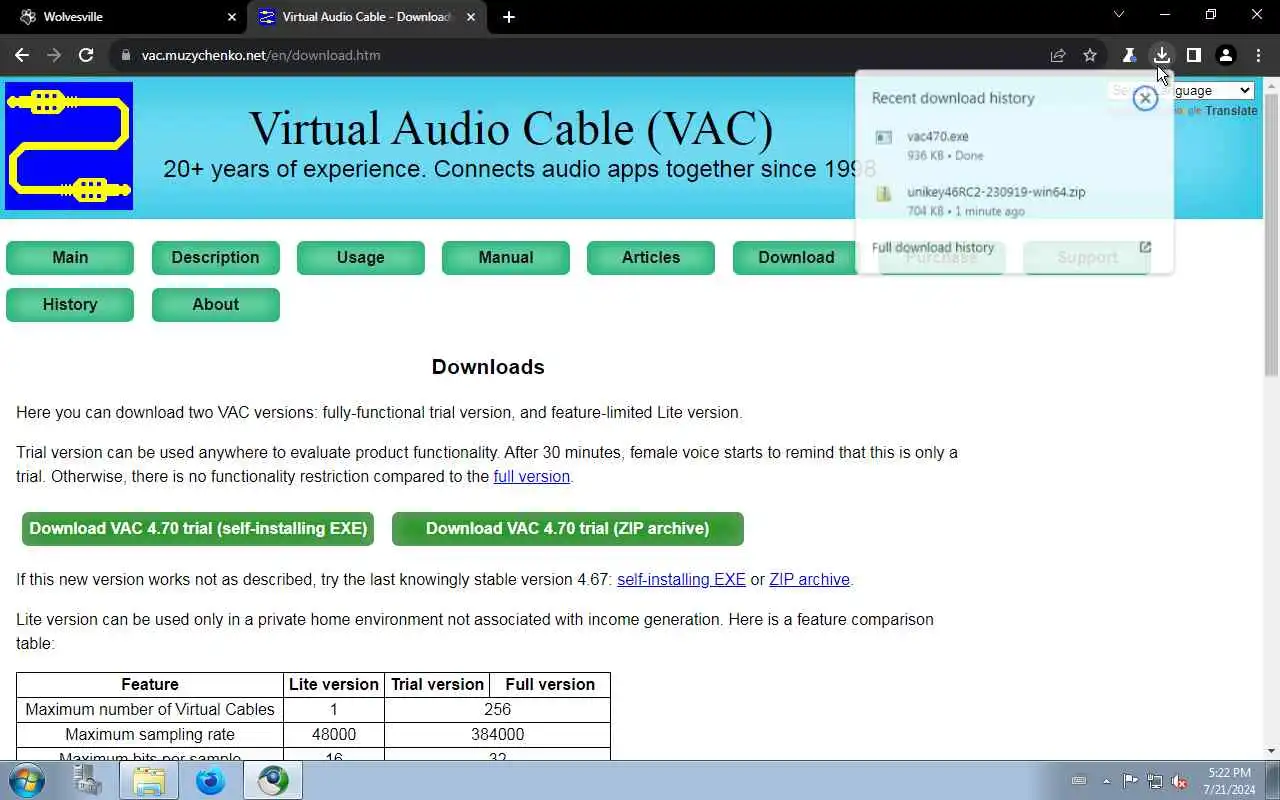This screenshot has width=1280, height=800.
Task: Show hidden tray icons arrow
Action: [1106, 781]
